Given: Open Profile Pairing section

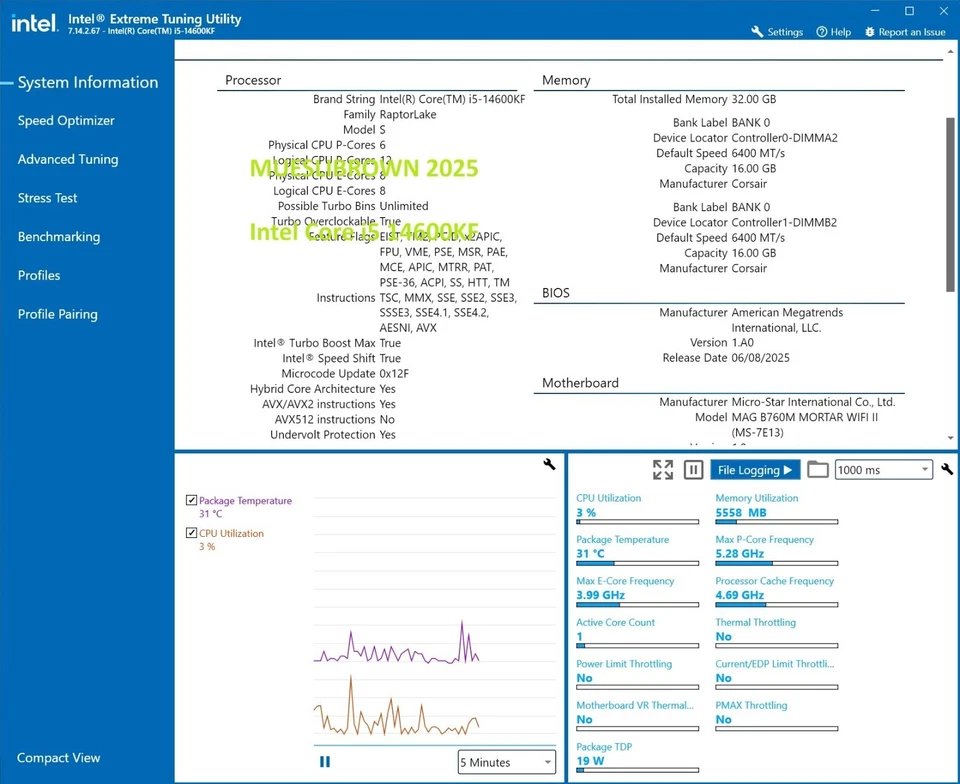Looking at the screenshot, I should [58, 314].
